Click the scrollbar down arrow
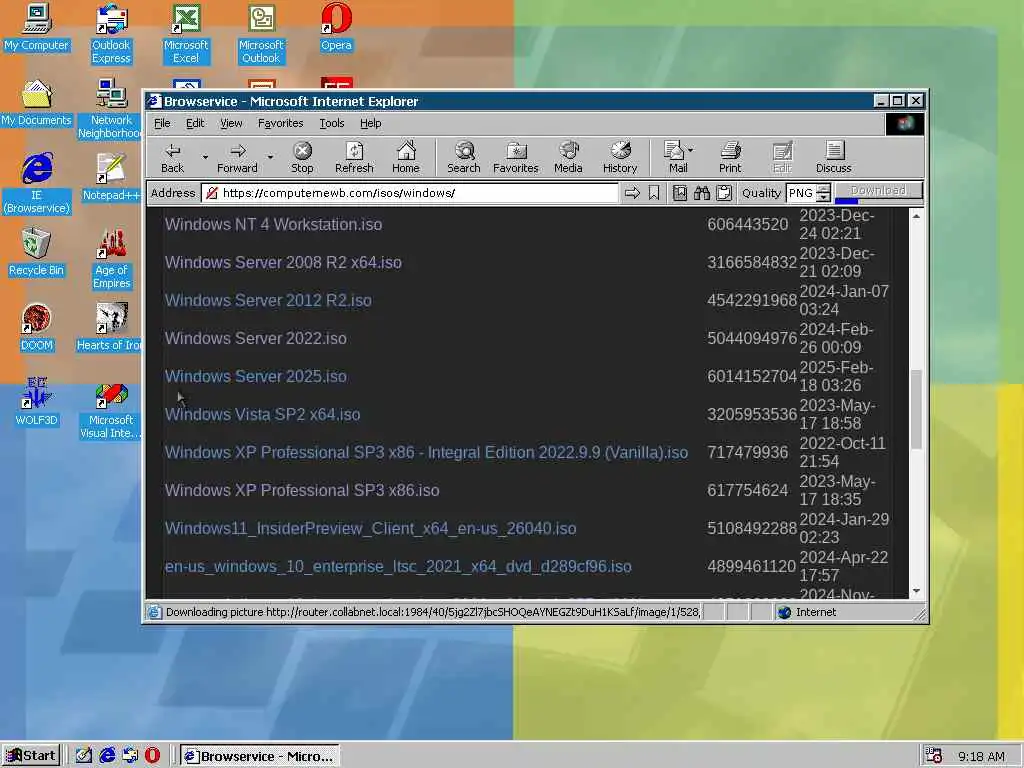 click(x=916, y=590)
